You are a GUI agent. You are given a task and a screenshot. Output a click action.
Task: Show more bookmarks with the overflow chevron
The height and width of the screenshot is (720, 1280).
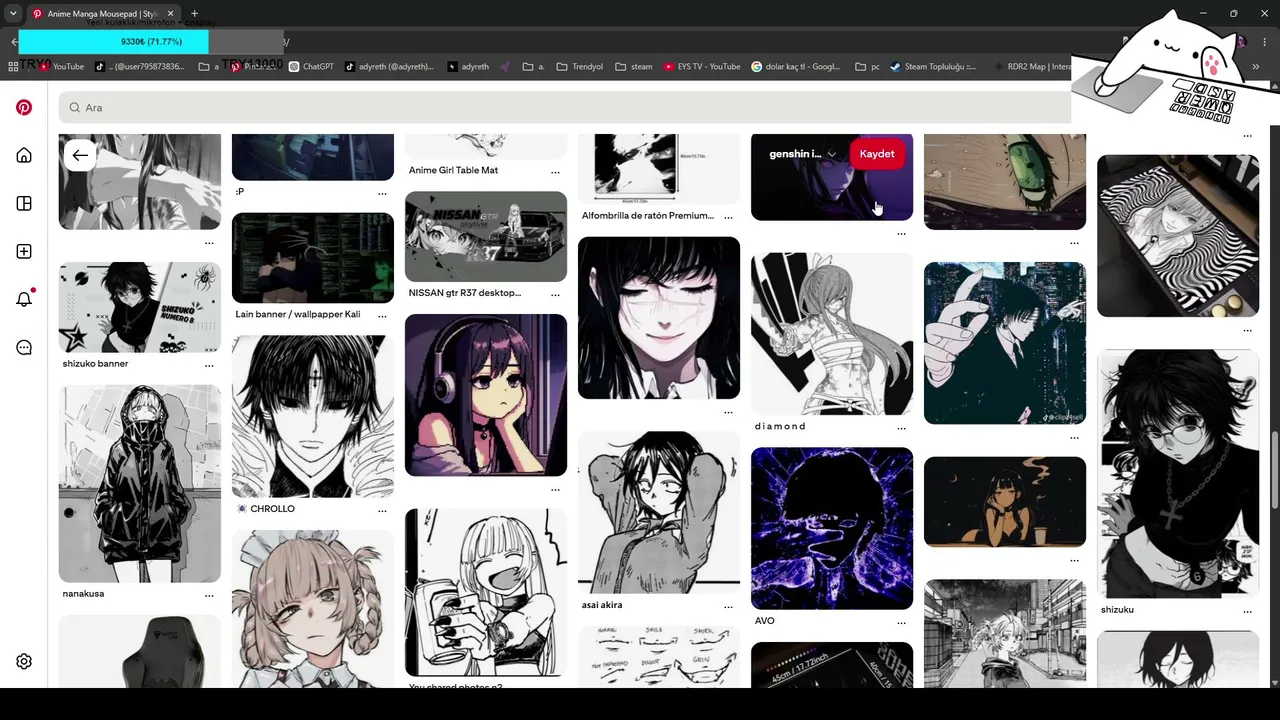tap(1256, 67)
